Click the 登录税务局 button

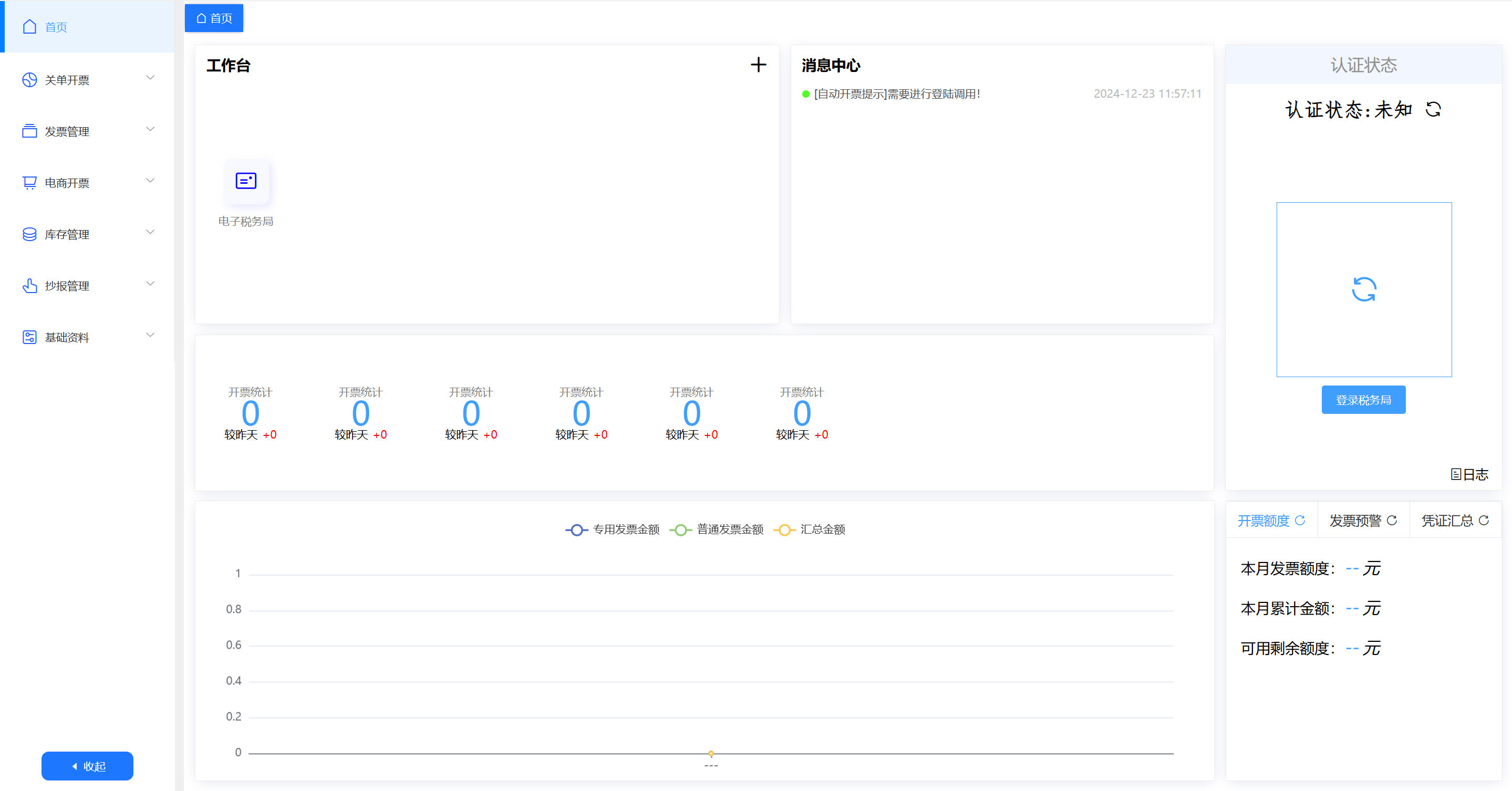point(1363,400)
